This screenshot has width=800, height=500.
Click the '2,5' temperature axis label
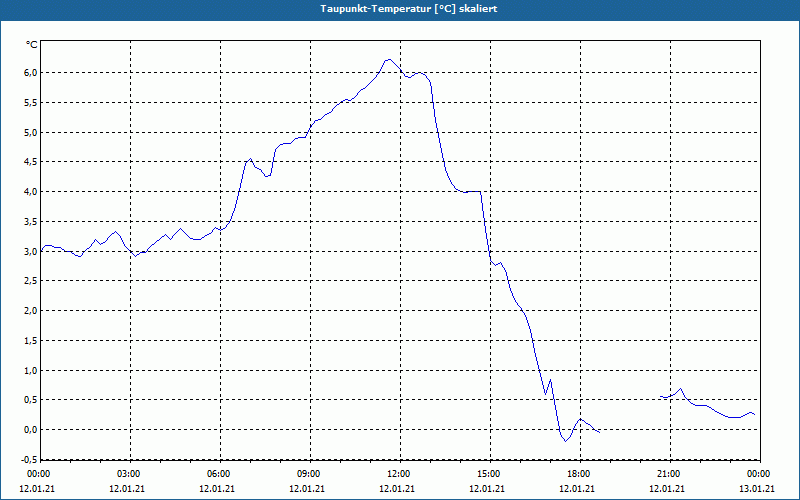point(31,281)
